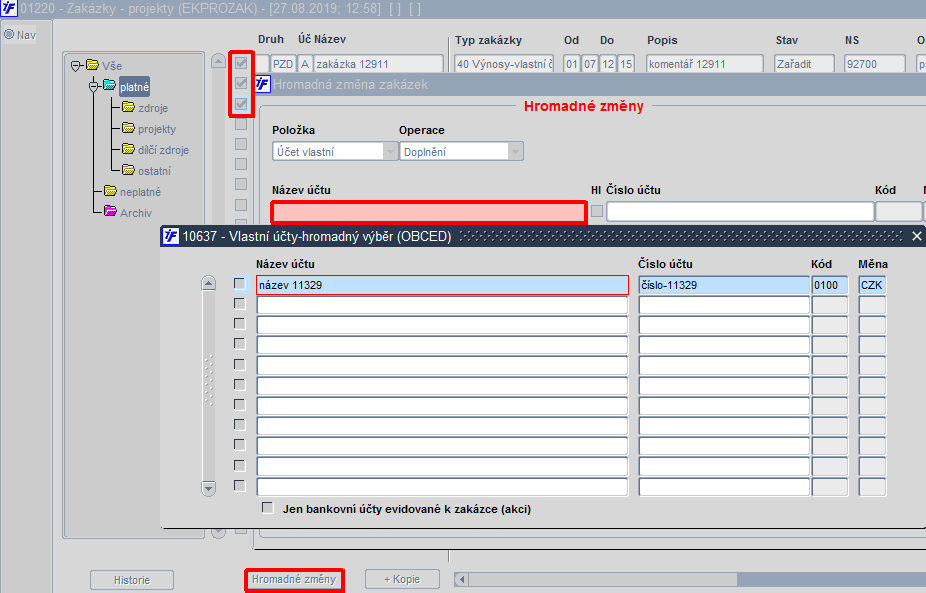Select the projekty folder icon
The width and height of the screenshot is (926, 593).
coord(128,128)
